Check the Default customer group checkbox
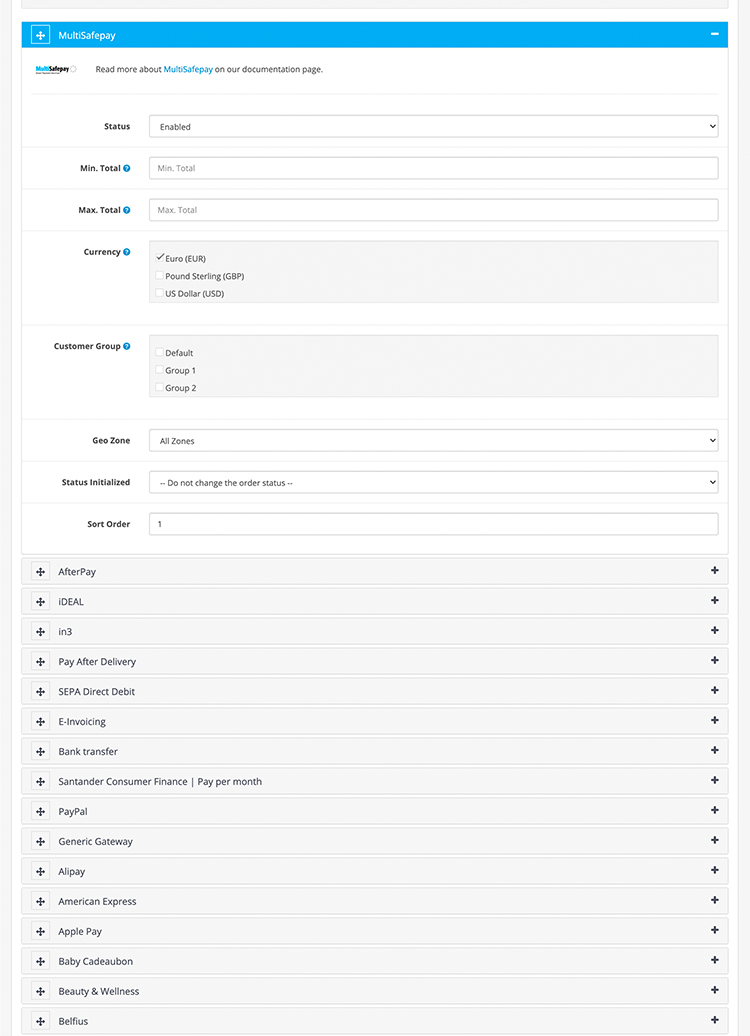 [x=160, y=352]
